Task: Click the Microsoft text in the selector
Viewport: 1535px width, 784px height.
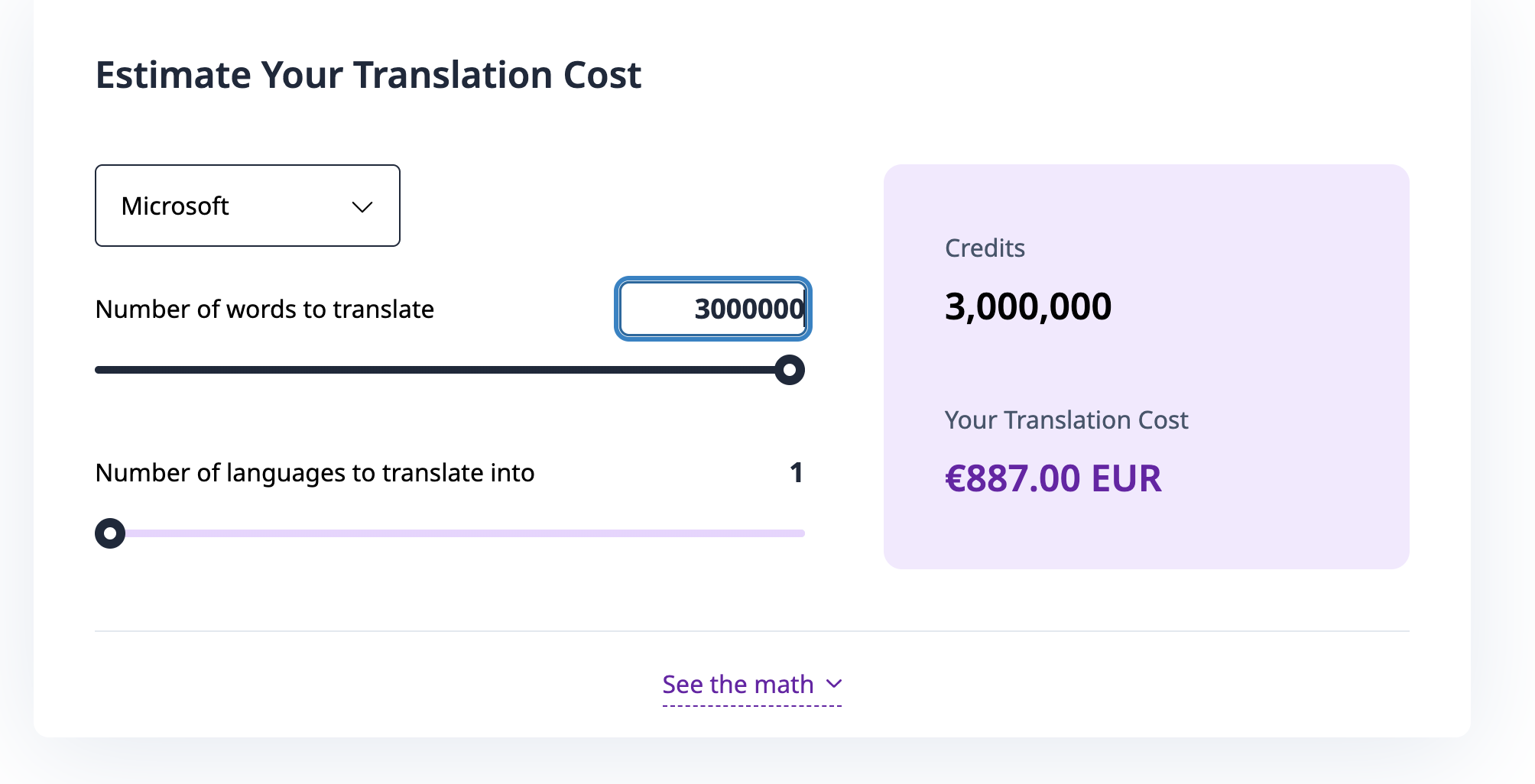Action: (175, 206)
